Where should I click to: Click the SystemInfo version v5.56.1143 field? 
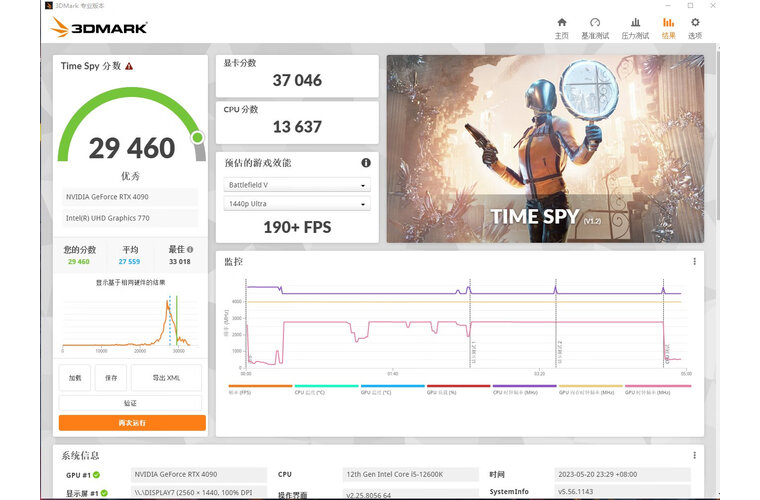[x=622, y=491]
